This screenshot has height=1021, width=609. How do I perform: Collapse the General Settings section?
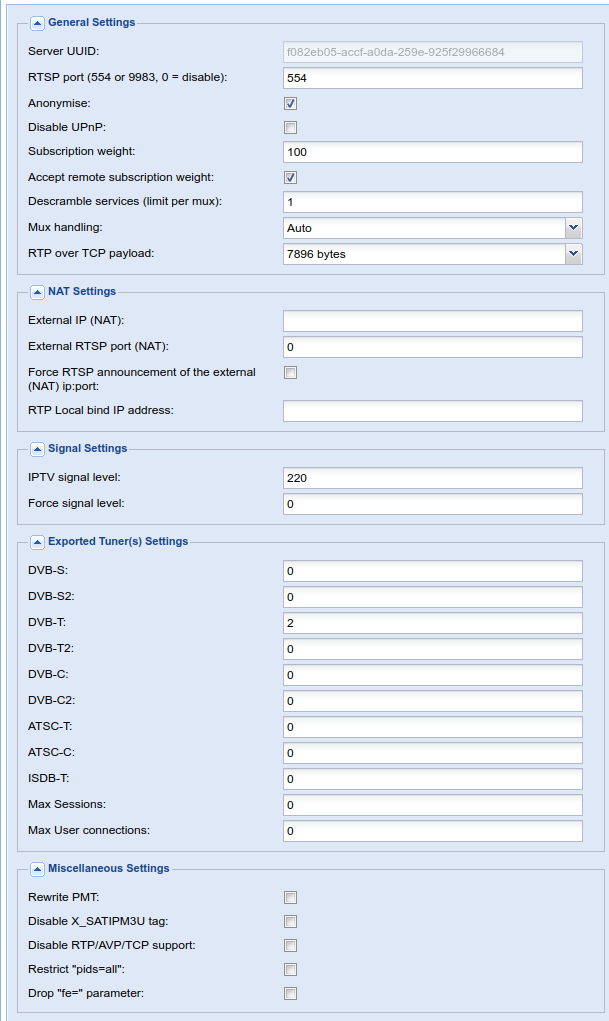(37, 22)
